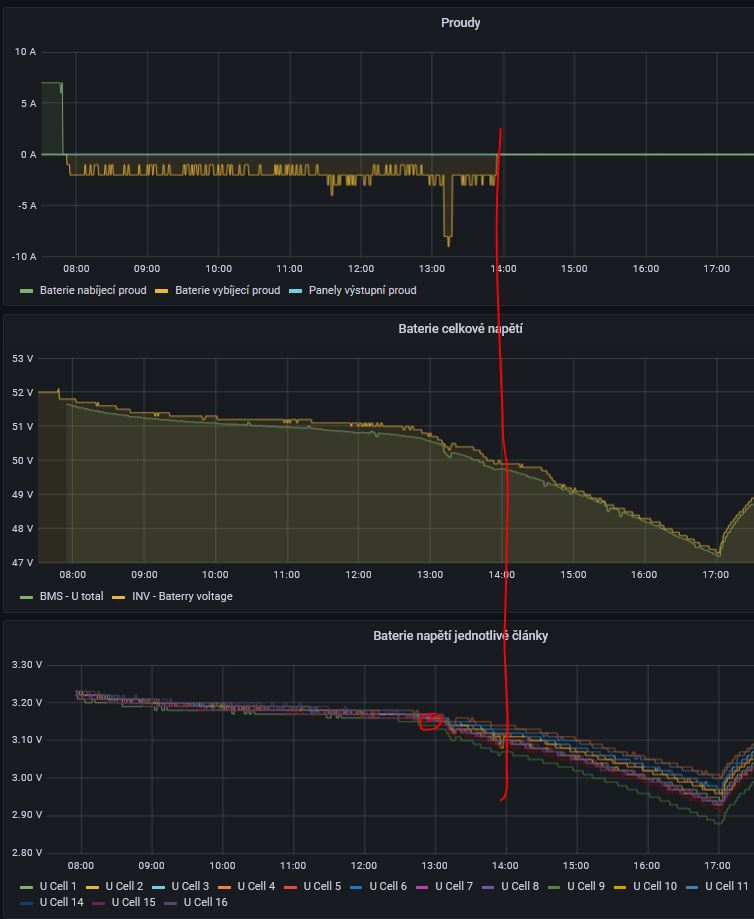Isolate the U Cell 6 legend entry
This screenshot has height=919, width=754.
[x=388, y=886]
